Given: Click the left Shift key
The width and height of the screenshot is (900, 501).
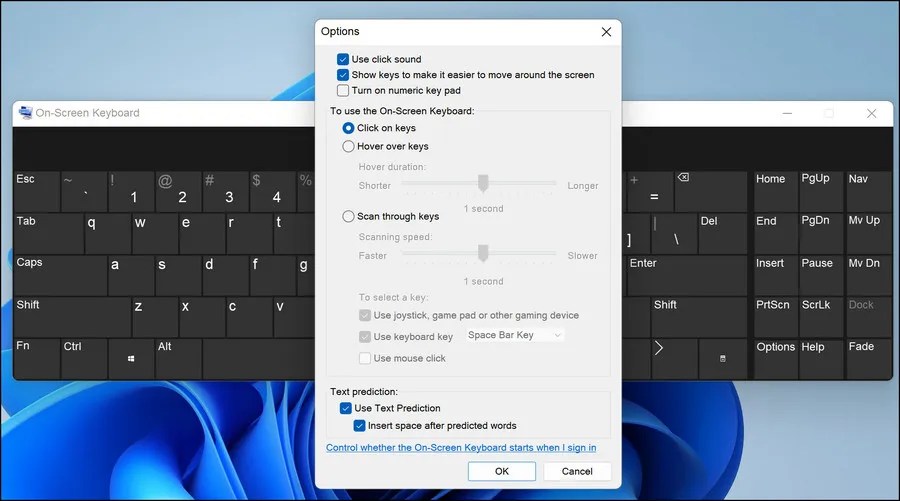Looking at the screenshot, I should [x=72, y=317].
